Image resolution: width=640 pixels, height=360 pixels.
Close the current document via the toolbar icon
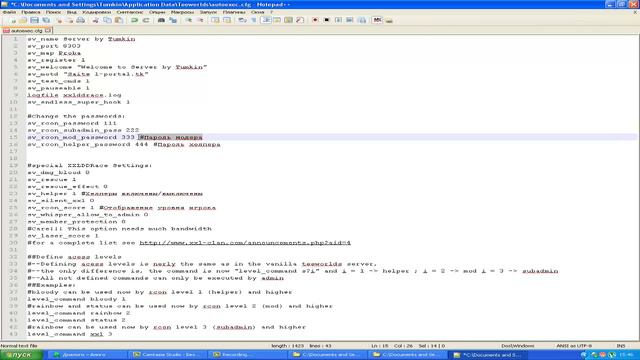tap(59, 20)
